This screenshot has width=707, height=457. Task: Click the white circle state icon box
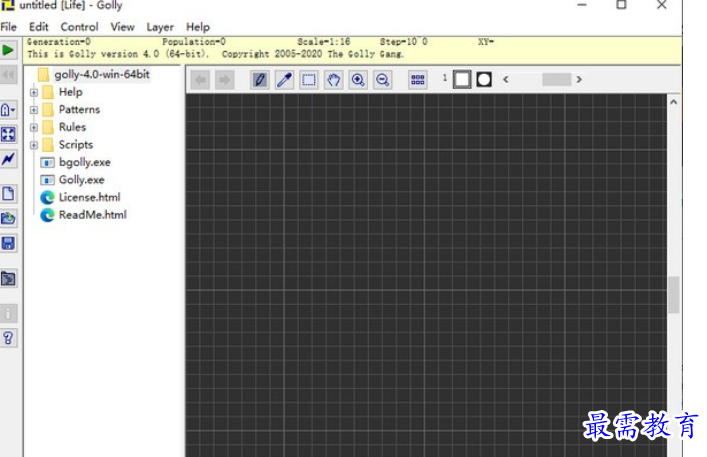click(x=484, y=80)
